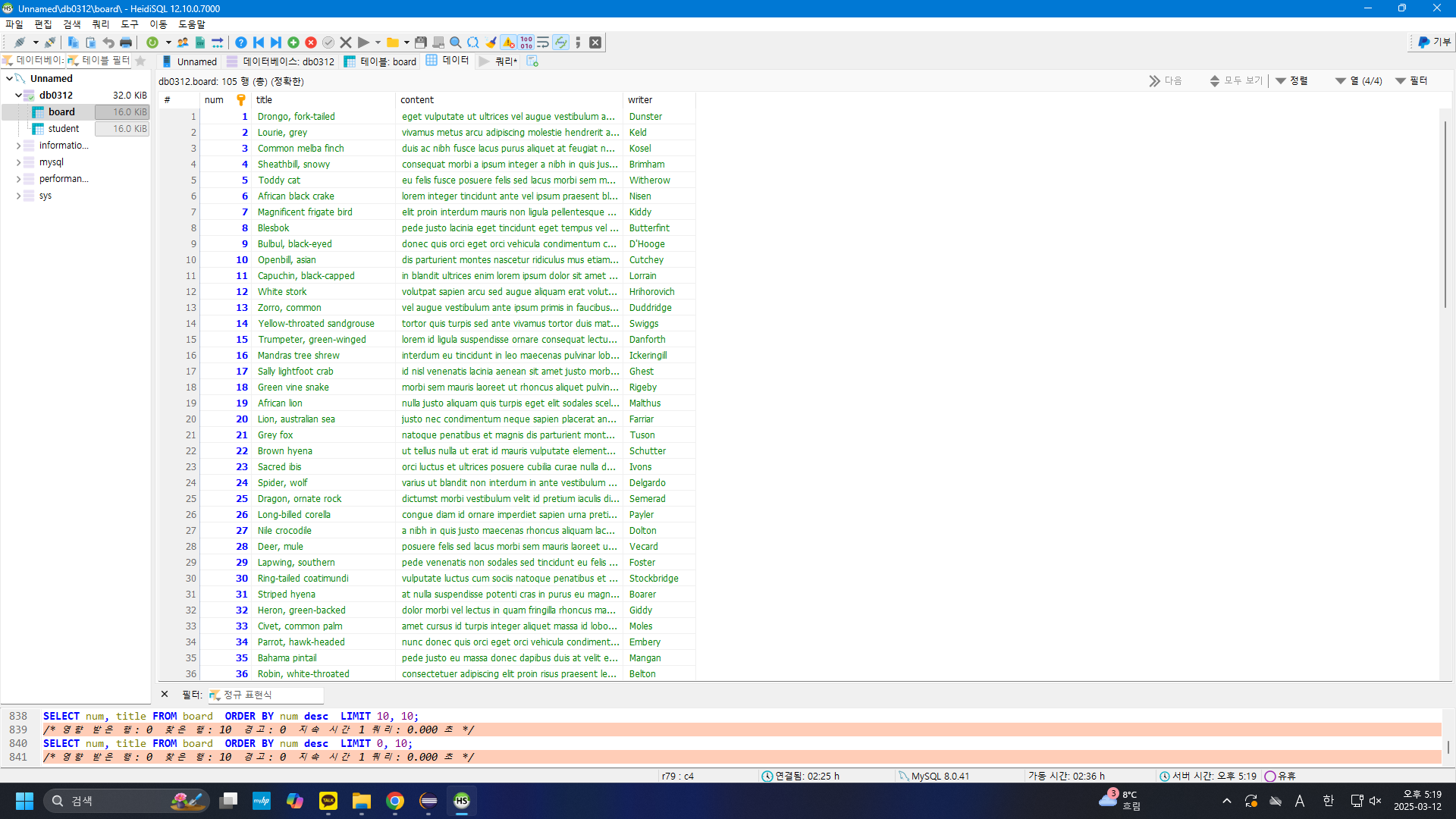Screen dimensions: 1456x819
Task: Click the red delete row icon
Action: point(311,42)
